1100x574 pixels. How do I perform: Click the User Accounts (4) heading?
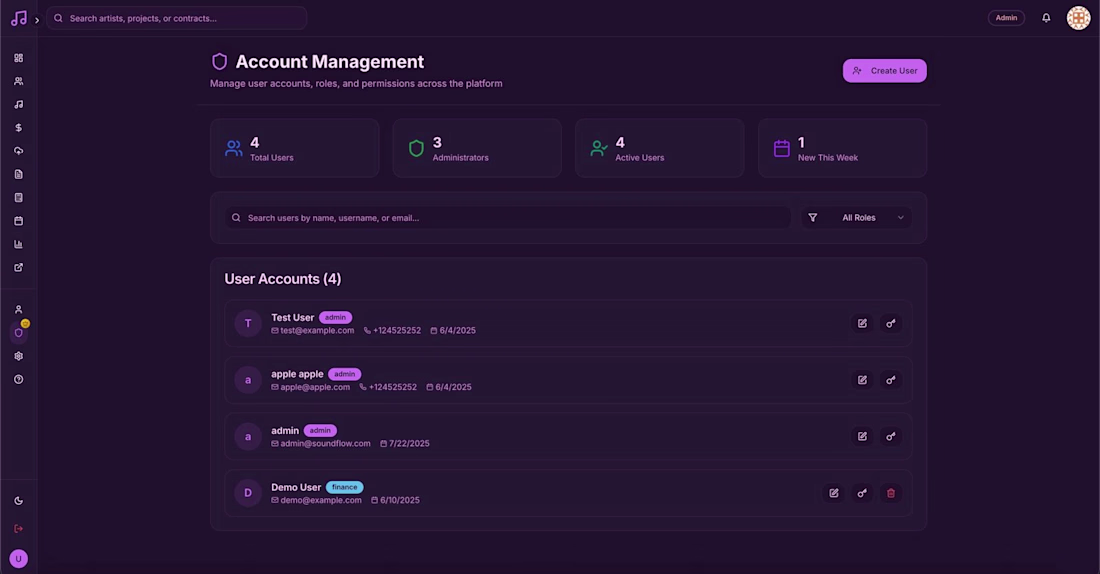(x=283, y=279)
